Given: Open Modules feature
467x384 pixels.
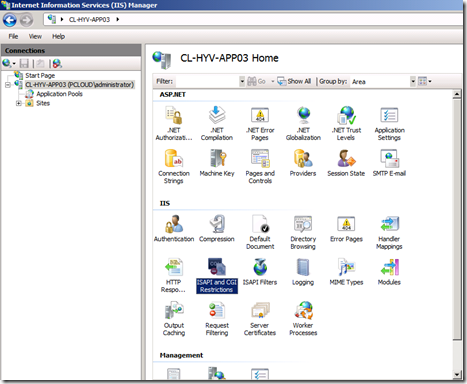Looking at the screenshot, I should tap(389, 272).
